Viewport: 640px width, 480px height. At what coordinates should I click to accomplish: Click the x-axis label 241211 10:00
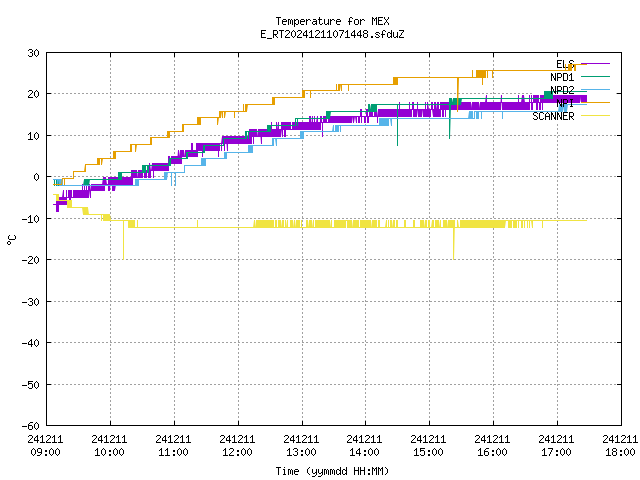[x=109, y=446]
